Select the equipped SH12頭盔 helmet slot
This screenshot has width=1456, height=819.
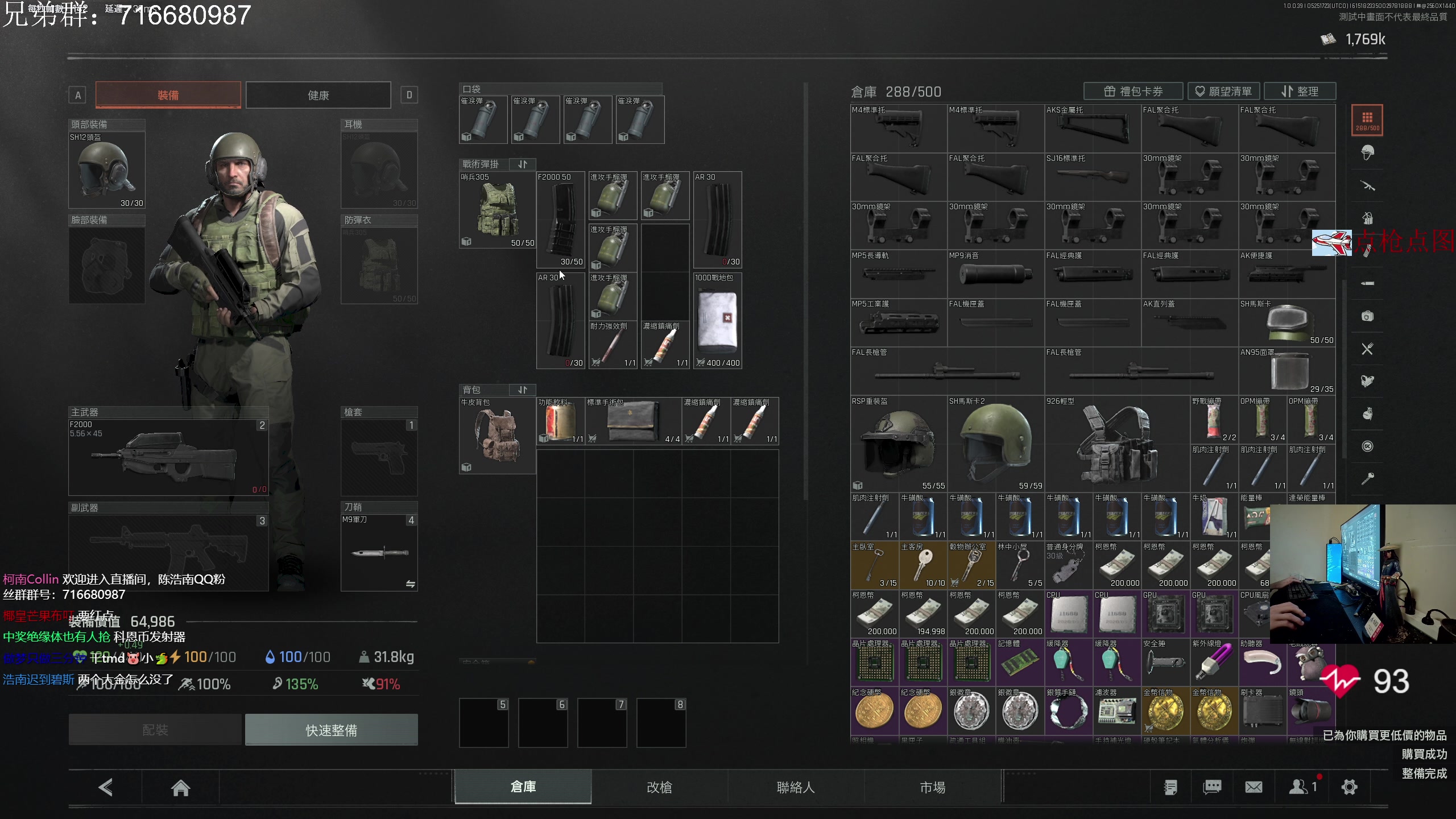point(107,170)
